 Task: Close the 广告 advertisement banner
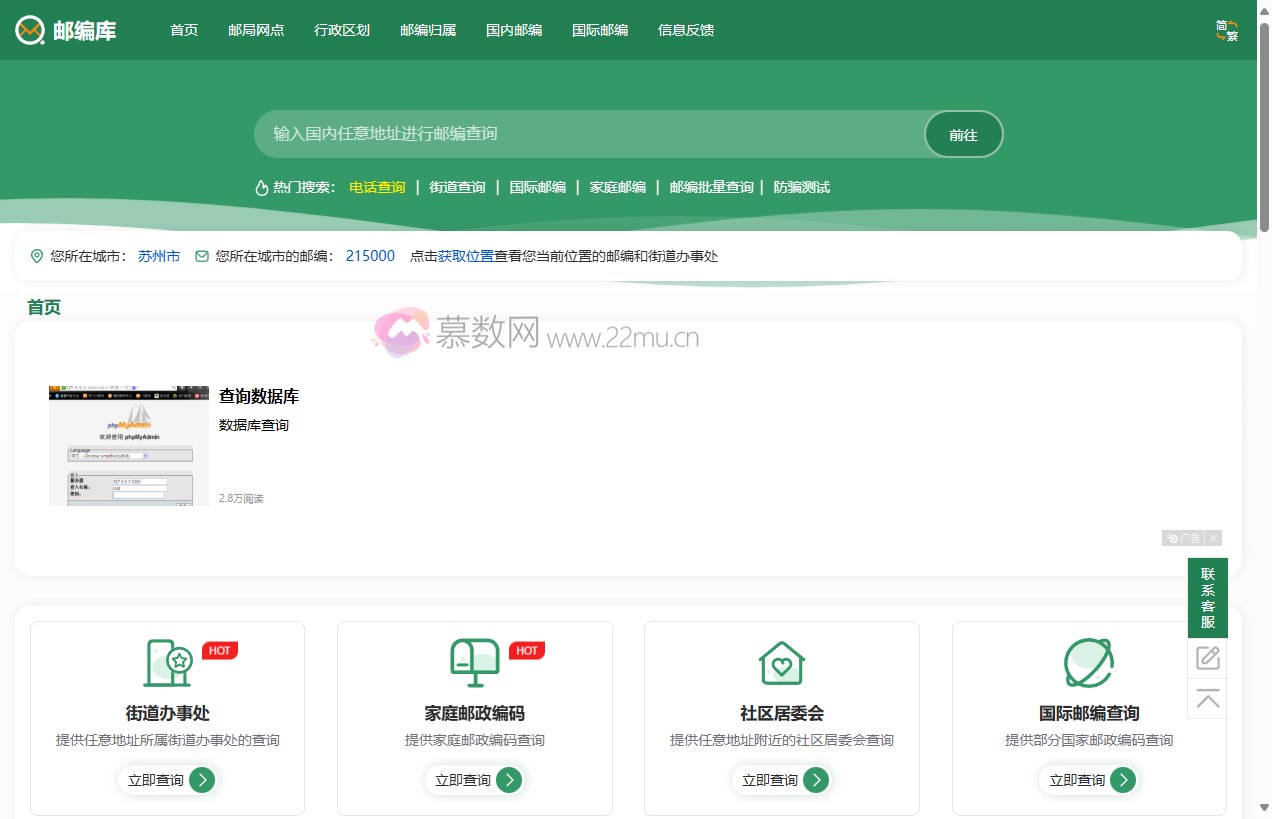1213,538
